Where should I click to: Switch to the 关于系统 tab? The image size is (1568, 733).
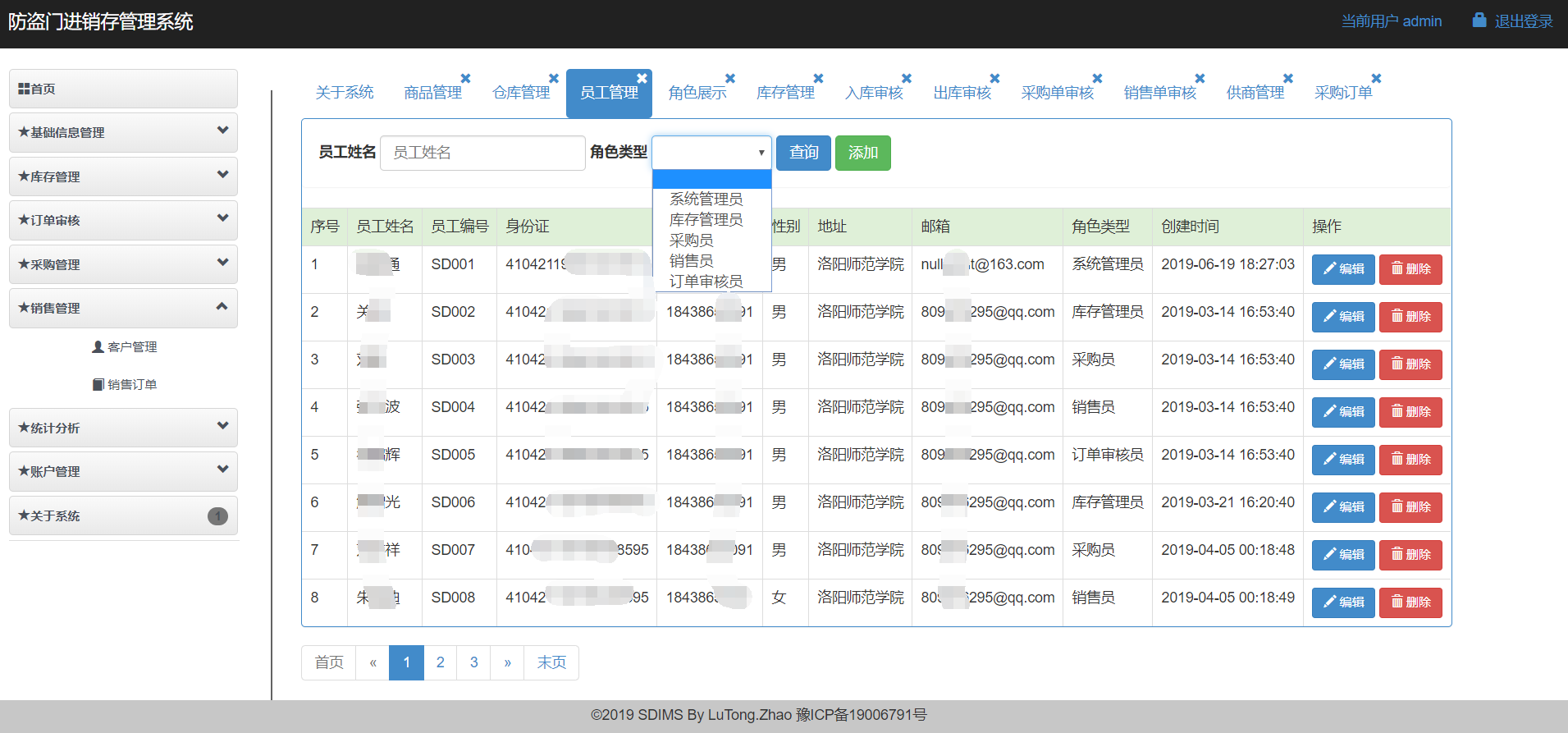(x=345, y=93)
